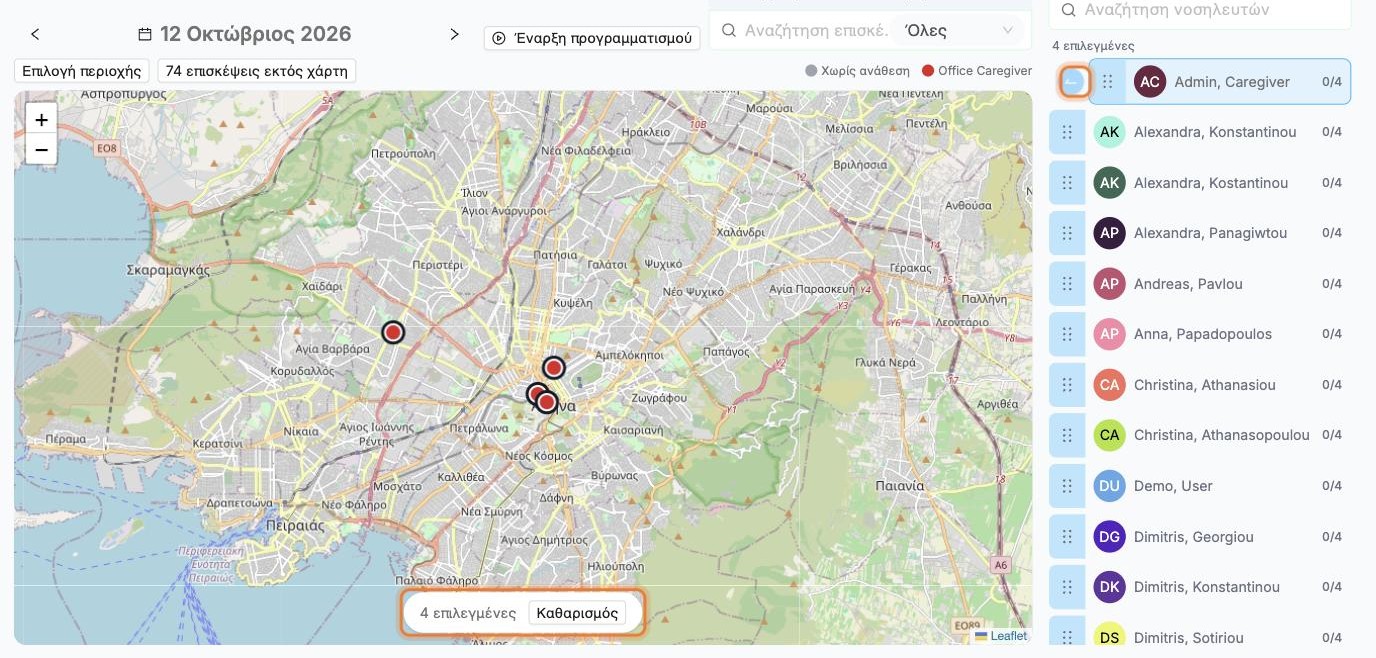Click the Office Caregiver legend entry
Image resolution: width=1376 pixels, height=658 pixels.
tap(977, 71)
